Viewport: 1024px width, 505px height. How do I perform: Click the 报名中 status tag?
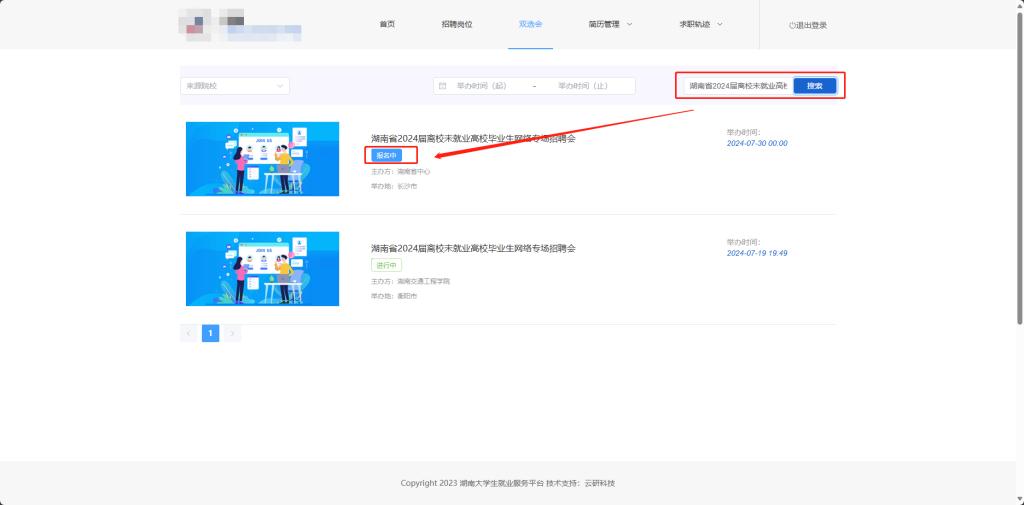387,155
